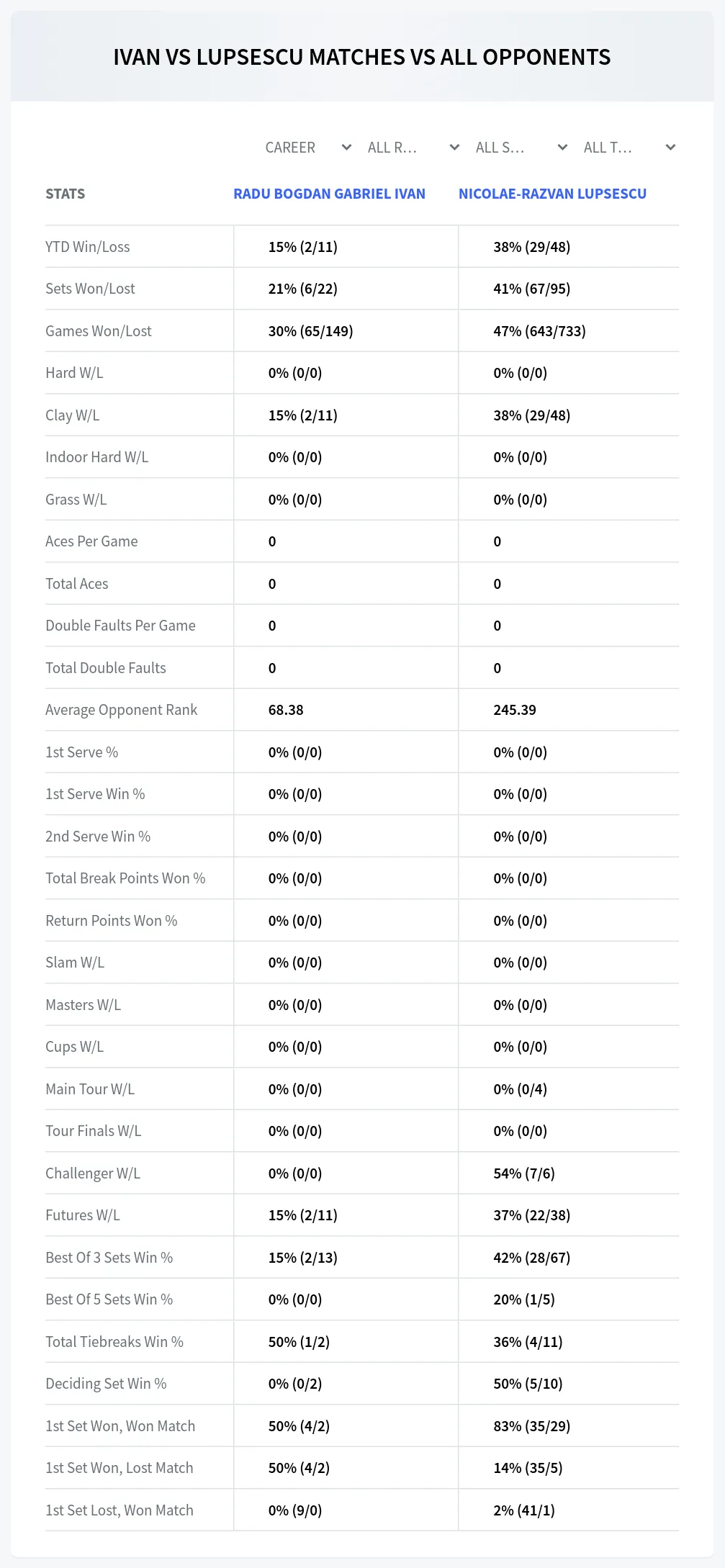Select Ivan's Games Won/Lost value 30% (65/149)
The image size is (725, 1568).
(x=311, y=331)
